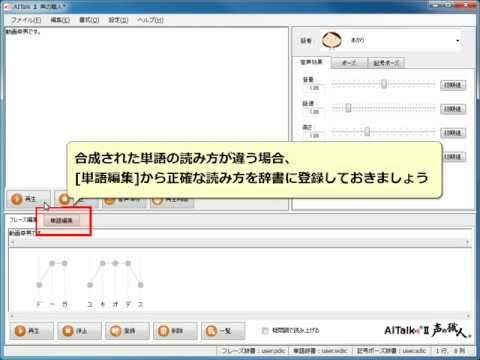
Task: Switch to the 単語編集 tab
Action: 61,220
